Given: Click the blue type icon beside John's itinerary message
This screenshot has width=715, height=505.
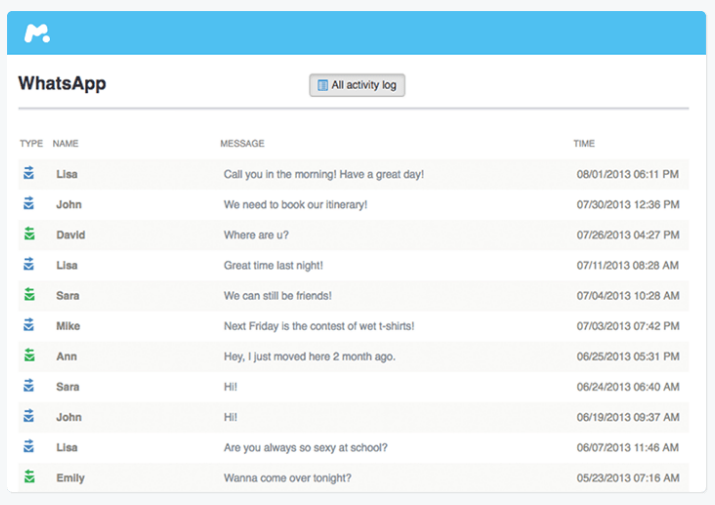Looking at the screenshot, I should point(29,204).
